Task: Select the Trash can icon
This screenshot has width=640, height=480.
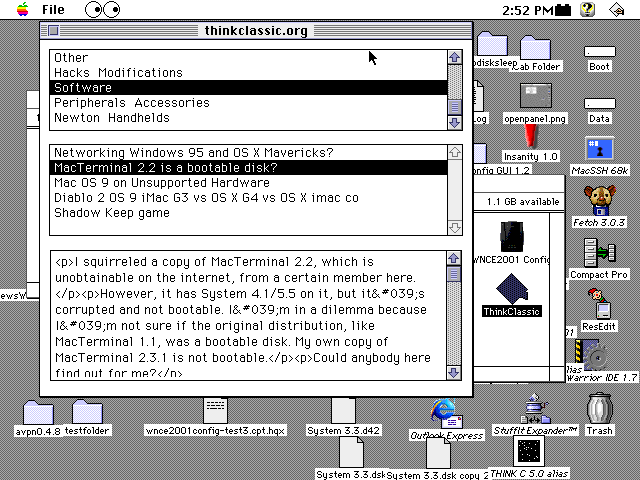Action: pyautogui.click(x=600, y=409)
